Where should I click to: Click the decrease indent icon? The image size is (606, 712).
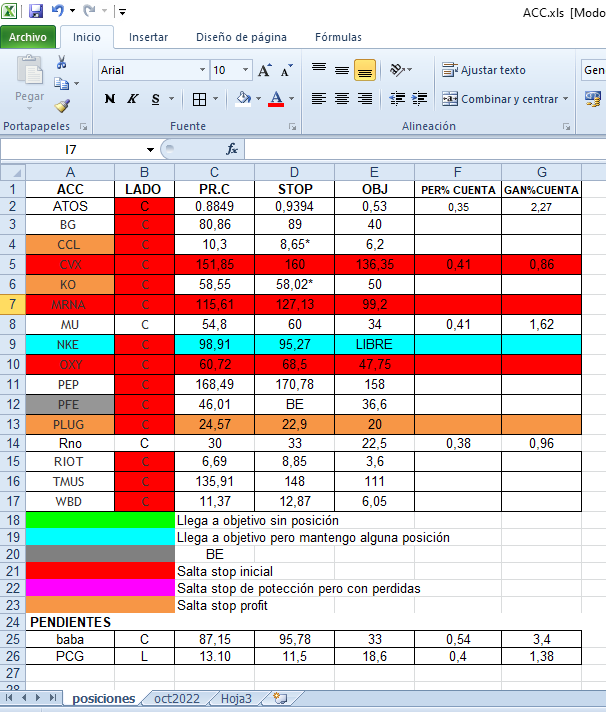[x=397, y=99]
